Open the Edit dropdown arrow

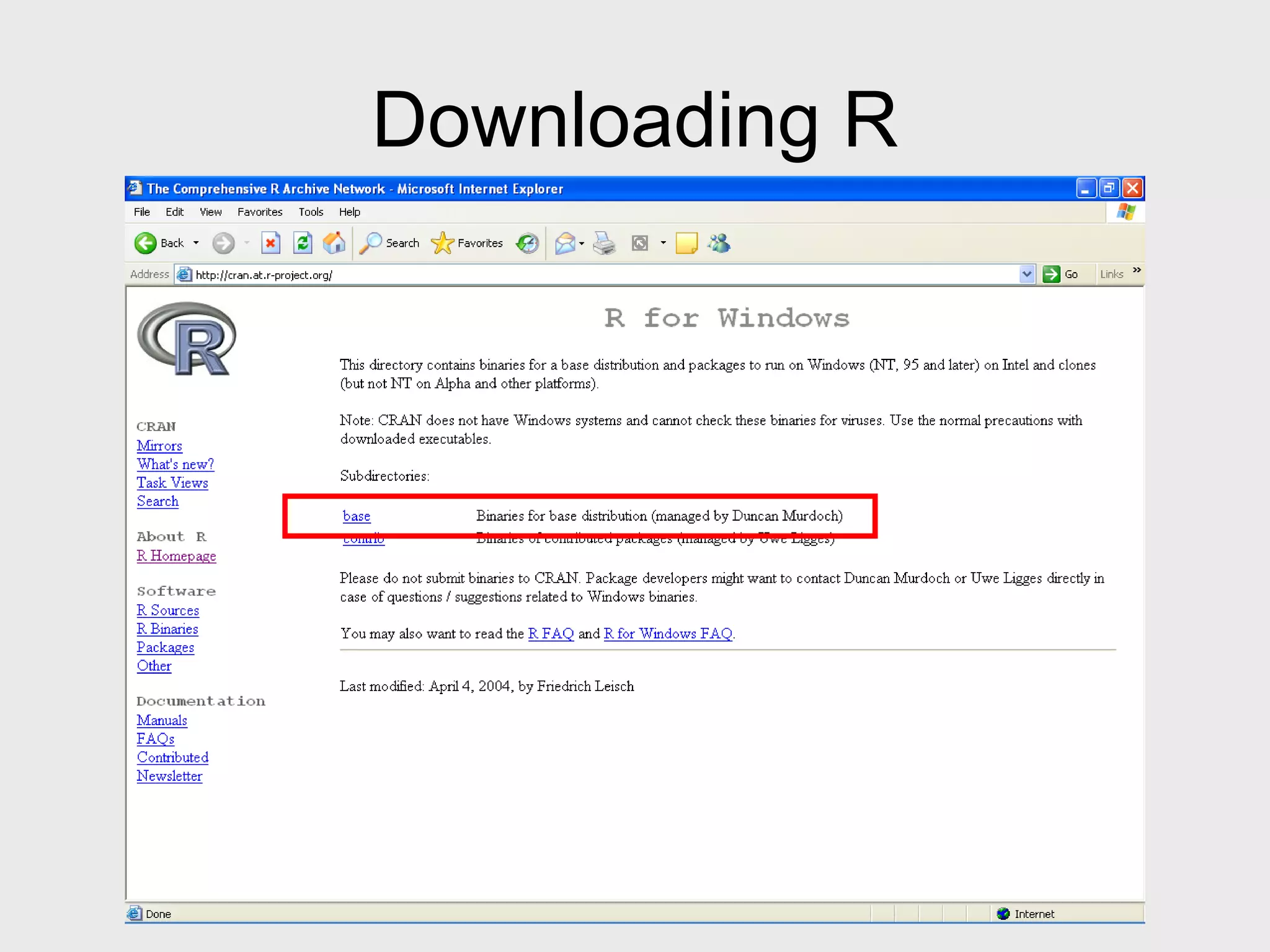663,243
